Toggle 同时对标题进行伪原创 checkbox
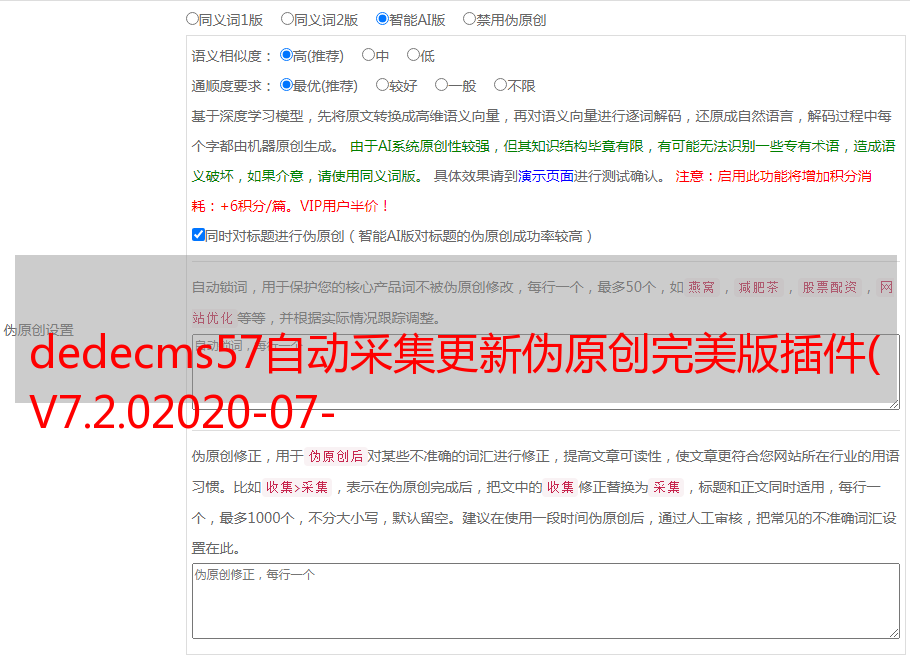911x658 pixels. click(198, 235)
